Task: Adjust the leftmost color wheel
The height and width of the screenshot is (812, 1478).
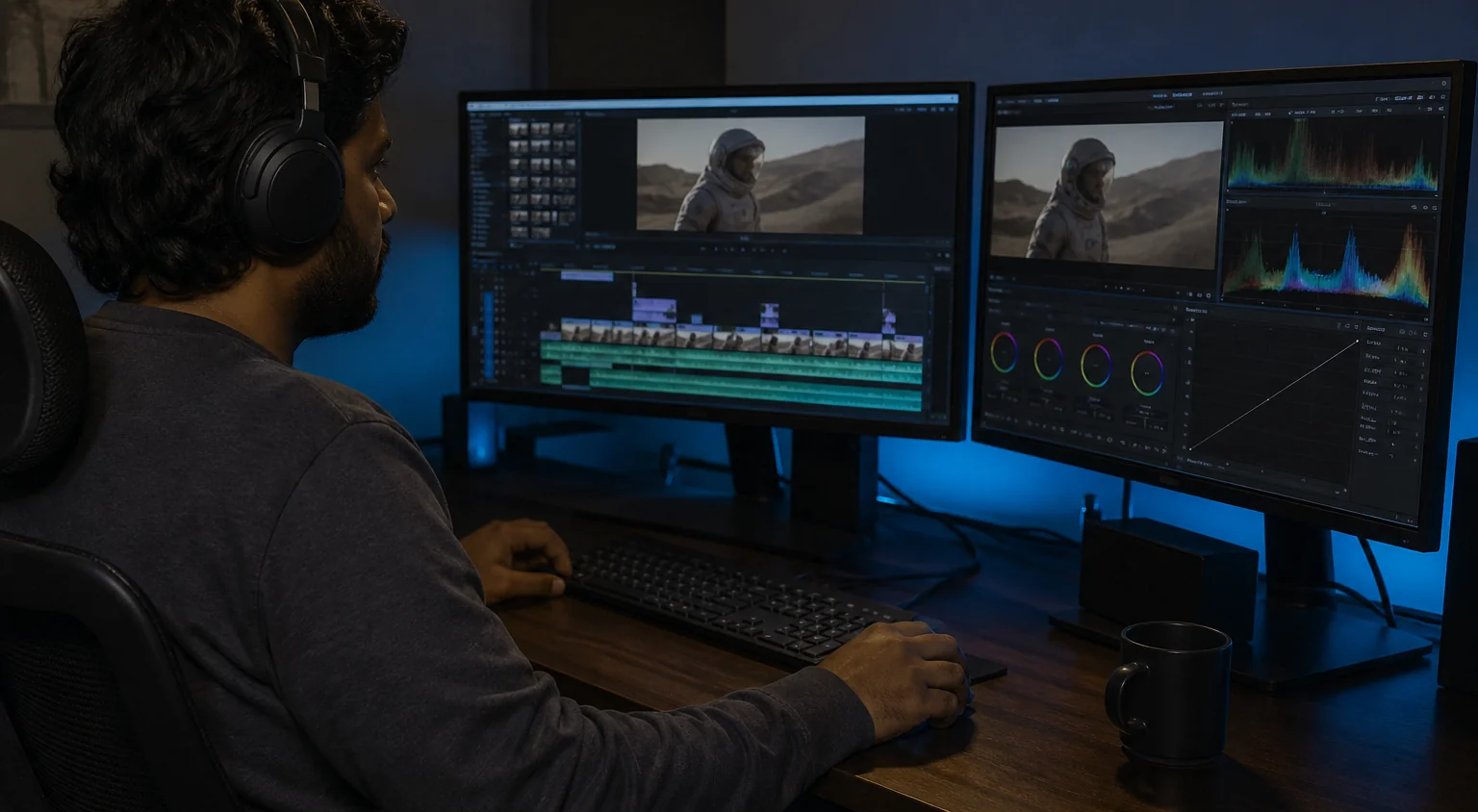Action: pyautogui.click(x=1004, y=353)
